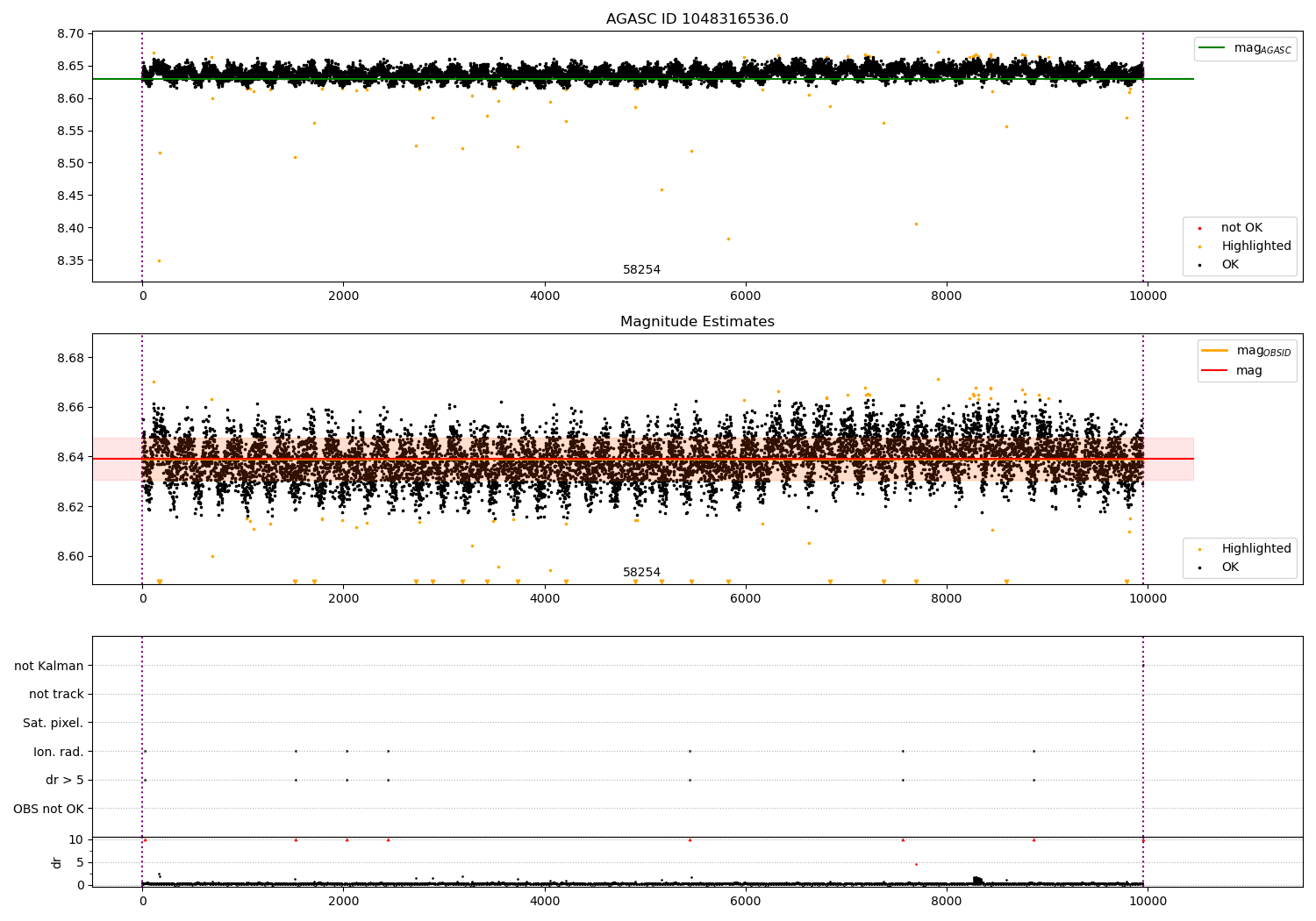
Task: Select the 'Sat. pixel.' row label
Action: tap(53, 723)
